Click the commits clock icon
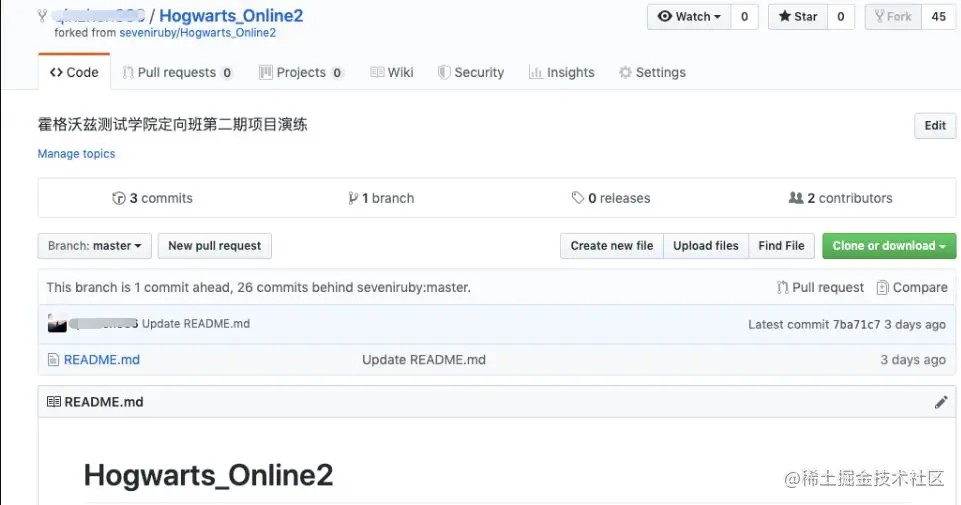The width and height of the screenshot is (961, 505). 118,198
